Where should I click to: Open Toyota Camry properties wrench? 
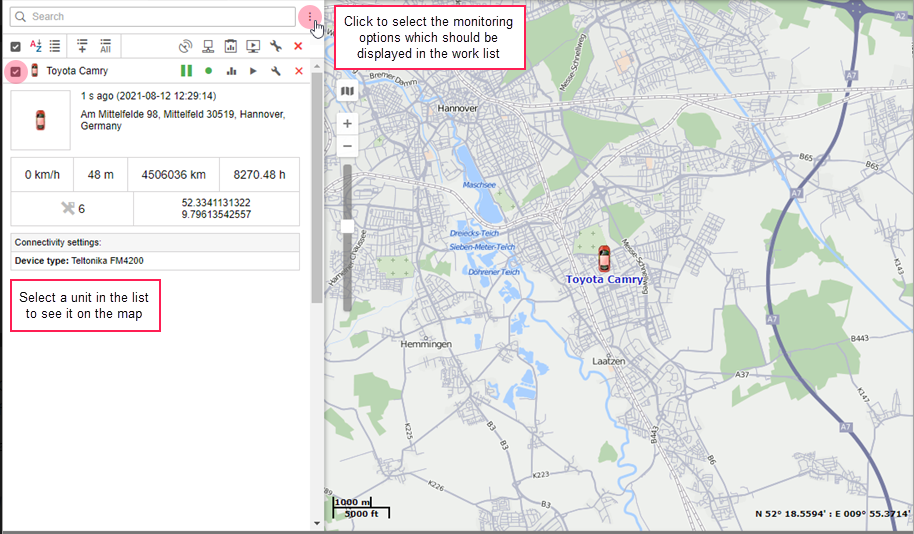(x=276, y=71)
